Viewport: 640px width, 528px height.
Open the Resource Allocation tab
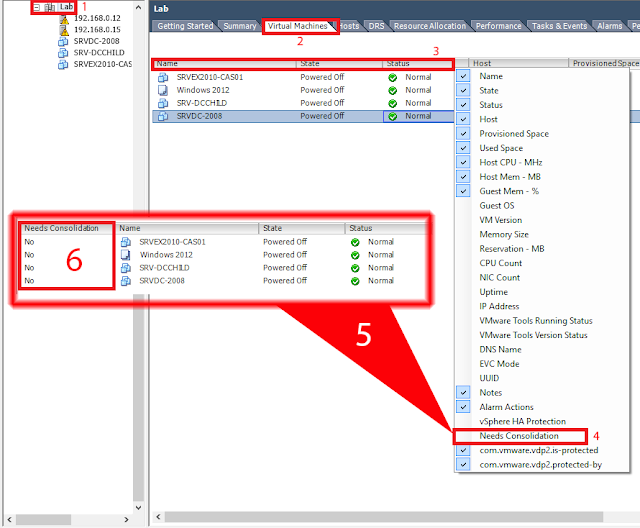click(429, 26)
